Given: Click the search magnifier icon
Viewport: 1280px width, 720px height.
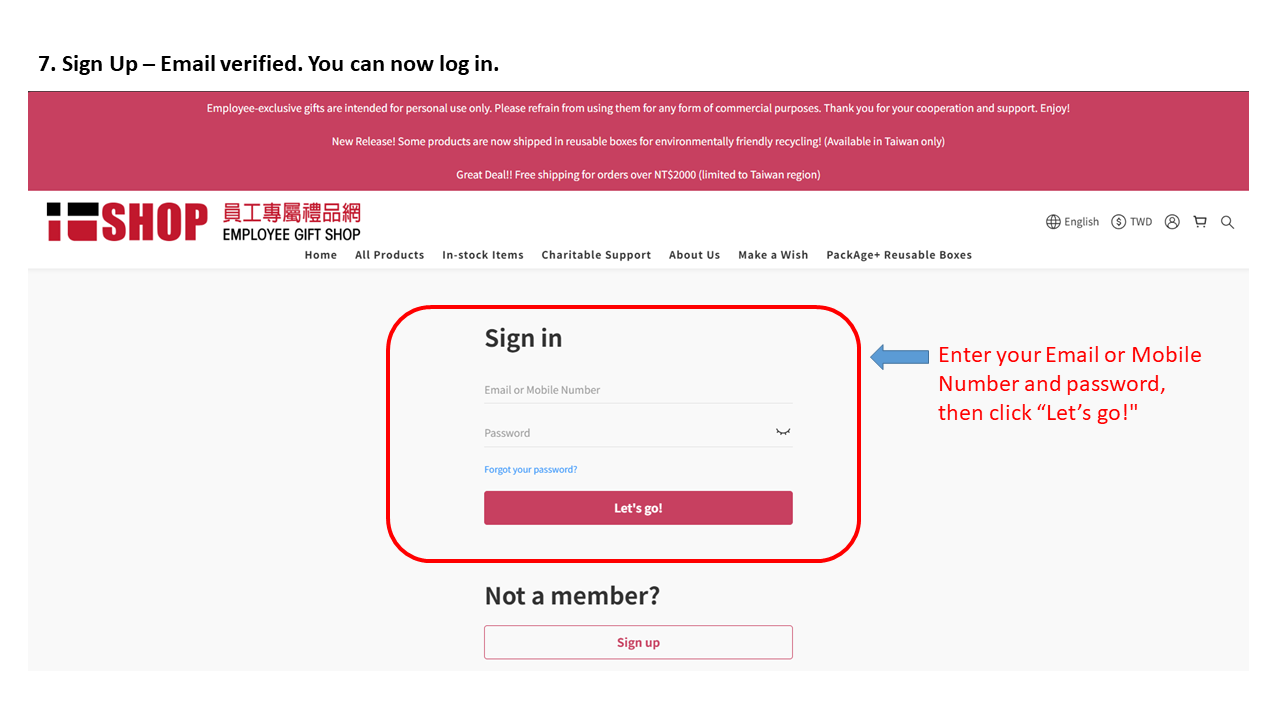Looking at the screenshot, I should click(1227, 222).
